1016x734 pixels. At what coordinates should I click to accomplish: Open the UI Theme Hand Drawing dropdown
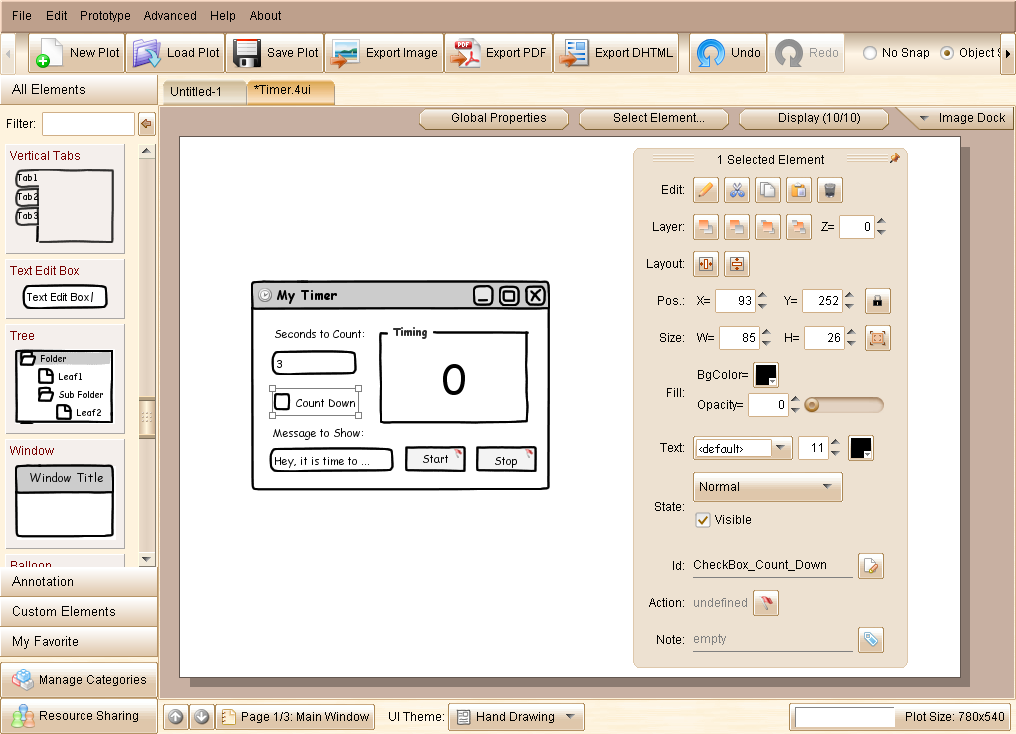[516, 717]
